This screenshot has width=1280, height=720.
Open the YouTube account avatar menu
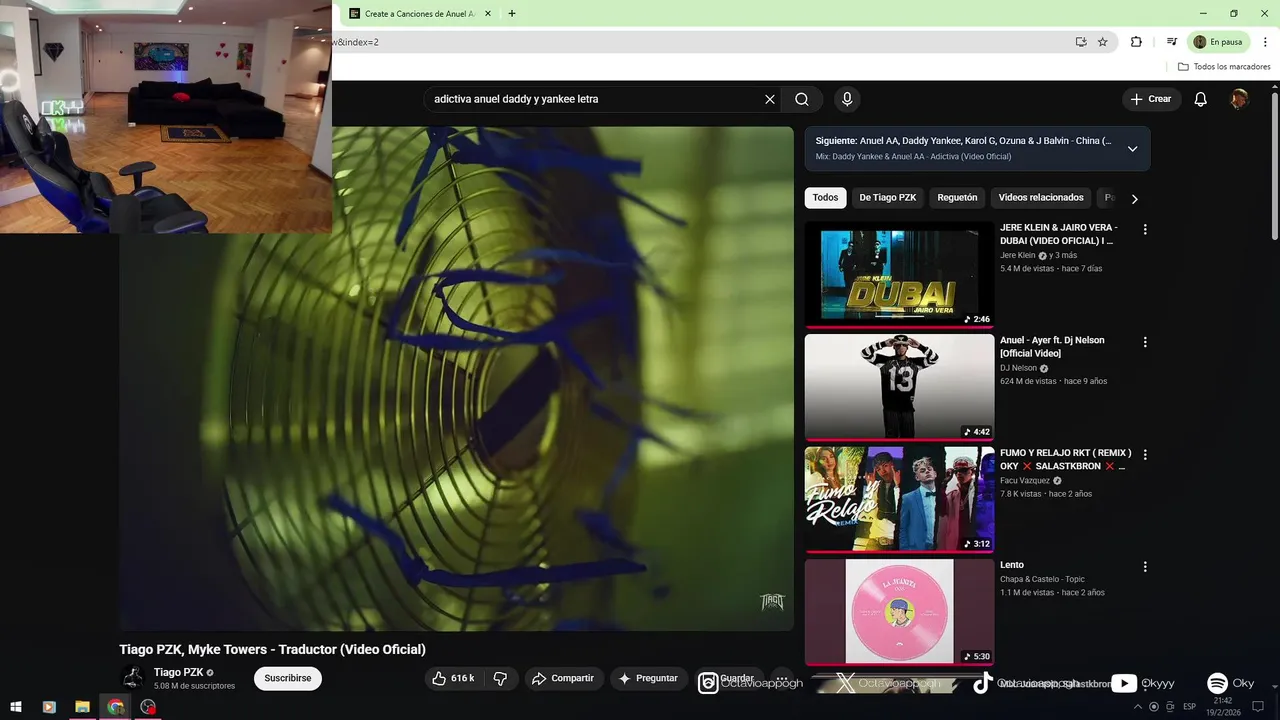1239,99
